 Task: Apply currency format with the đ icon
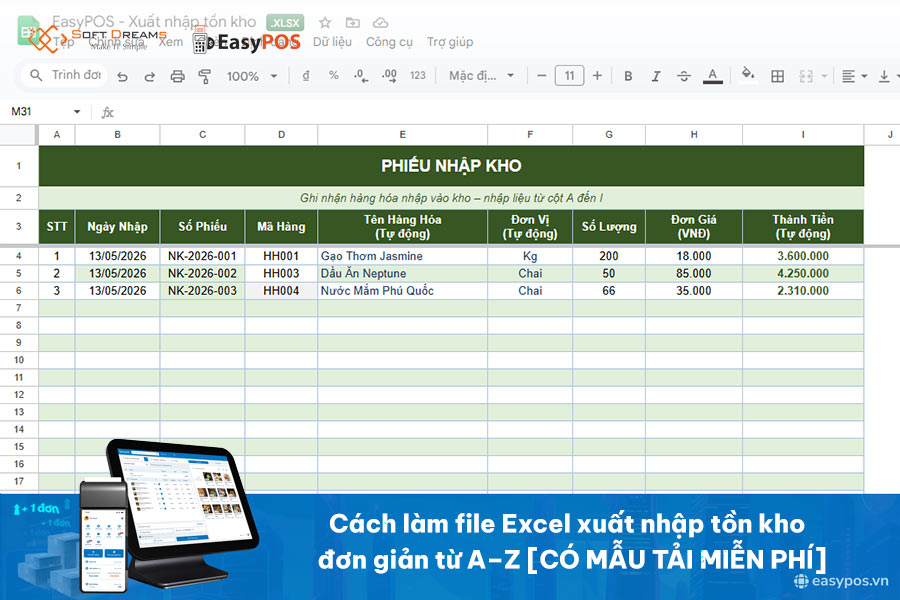[306, 76]
